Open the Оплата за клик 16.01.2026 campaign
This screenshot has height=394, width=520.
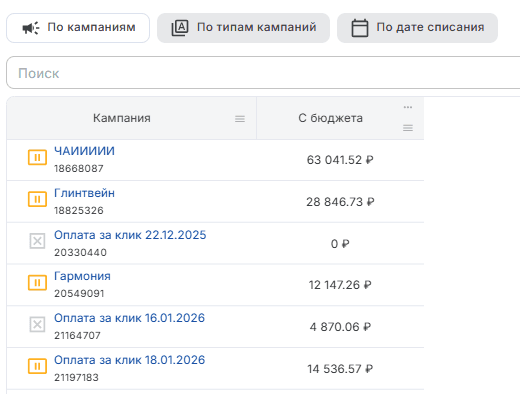point(129,318)
